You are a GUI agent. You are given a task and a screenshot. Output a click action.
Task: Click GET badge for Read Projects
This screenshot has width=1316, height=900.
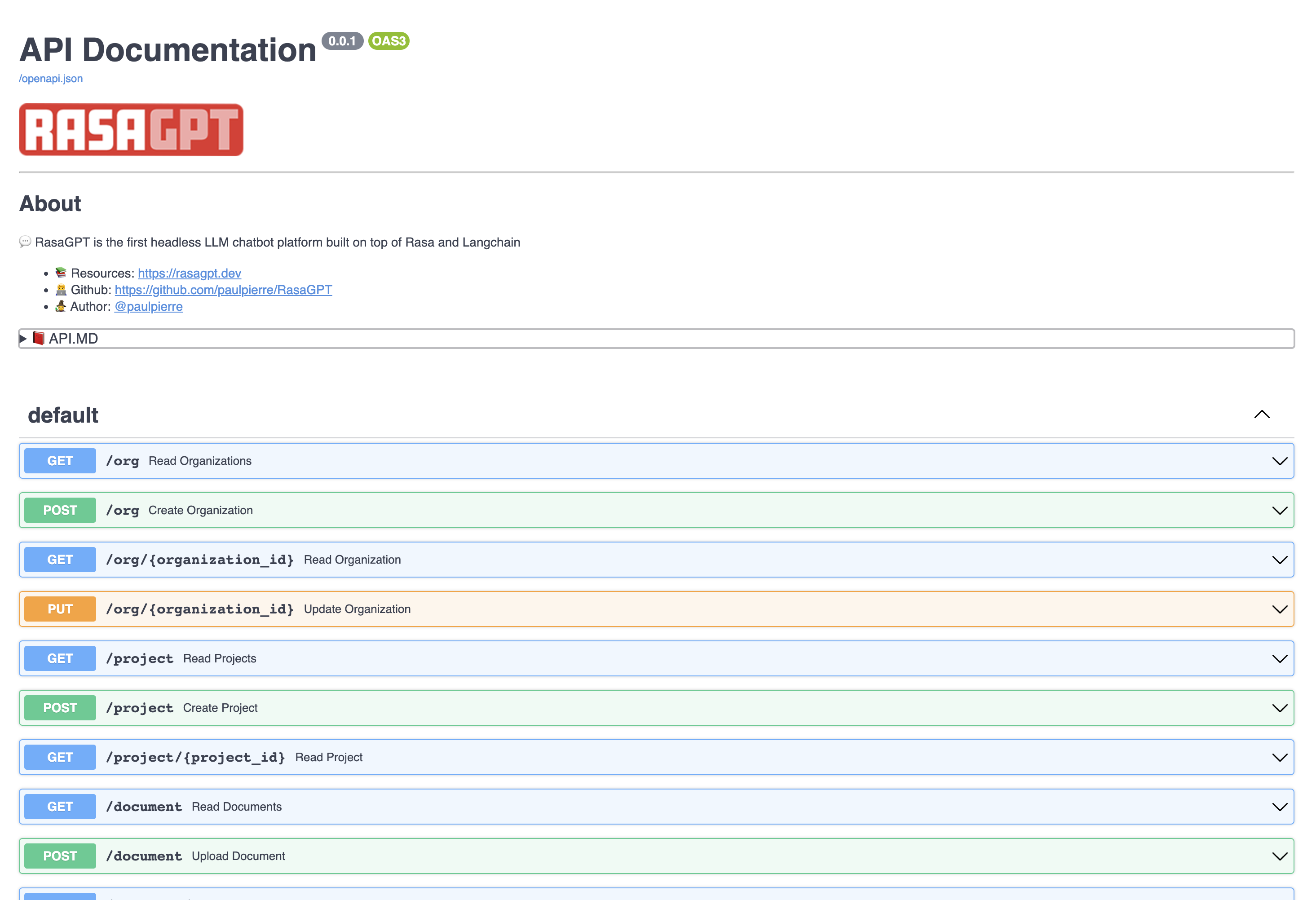[x=60, y=658]
